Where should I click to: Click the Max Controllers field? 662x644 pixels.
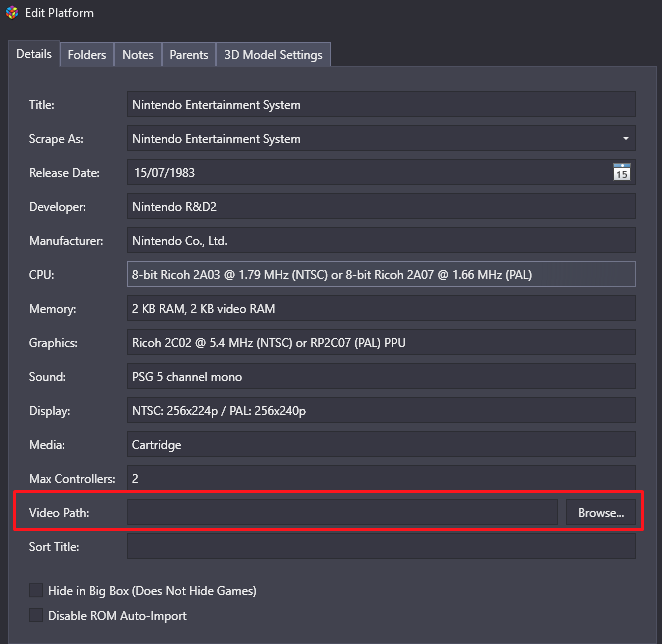(381, 478)
